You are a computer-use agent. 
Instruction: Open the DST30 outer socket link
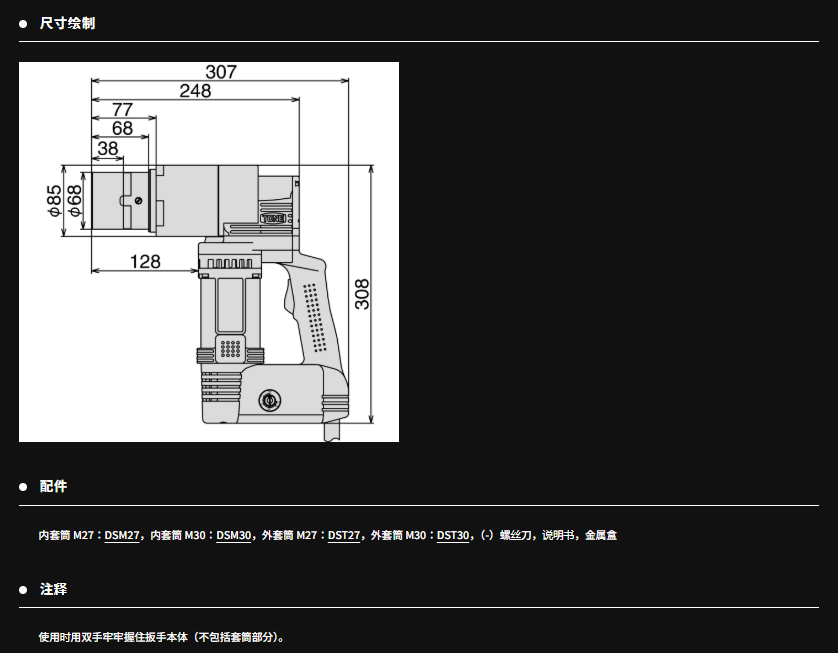[x=453, y=535]
